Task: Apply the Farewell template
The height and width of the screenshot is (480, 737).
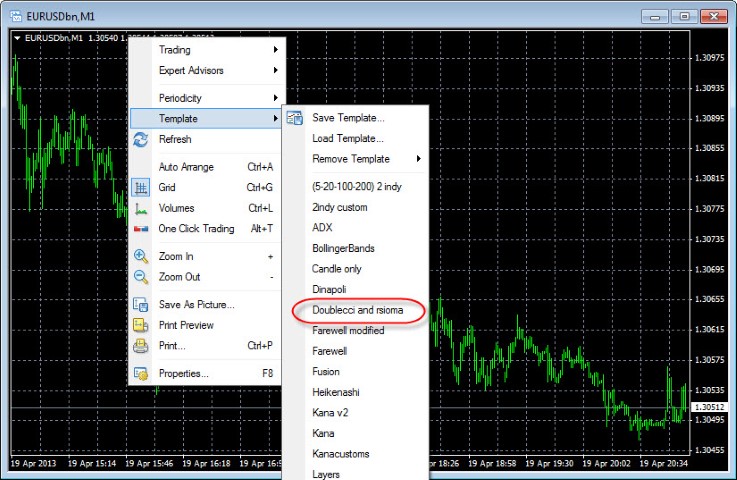Action: pyautogui.click(x=355, y=351)
